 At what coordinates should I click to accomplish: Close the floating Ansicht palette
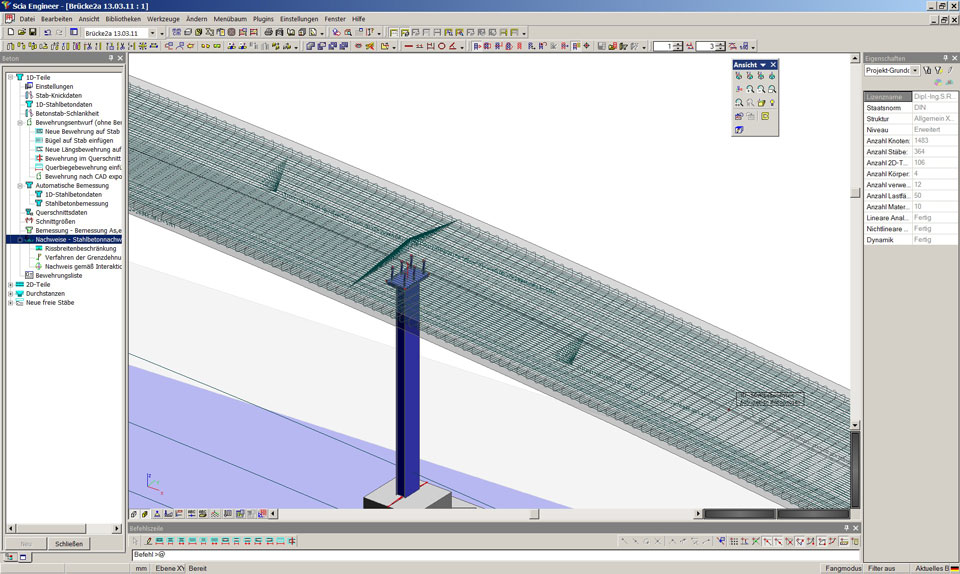point(773,65)
